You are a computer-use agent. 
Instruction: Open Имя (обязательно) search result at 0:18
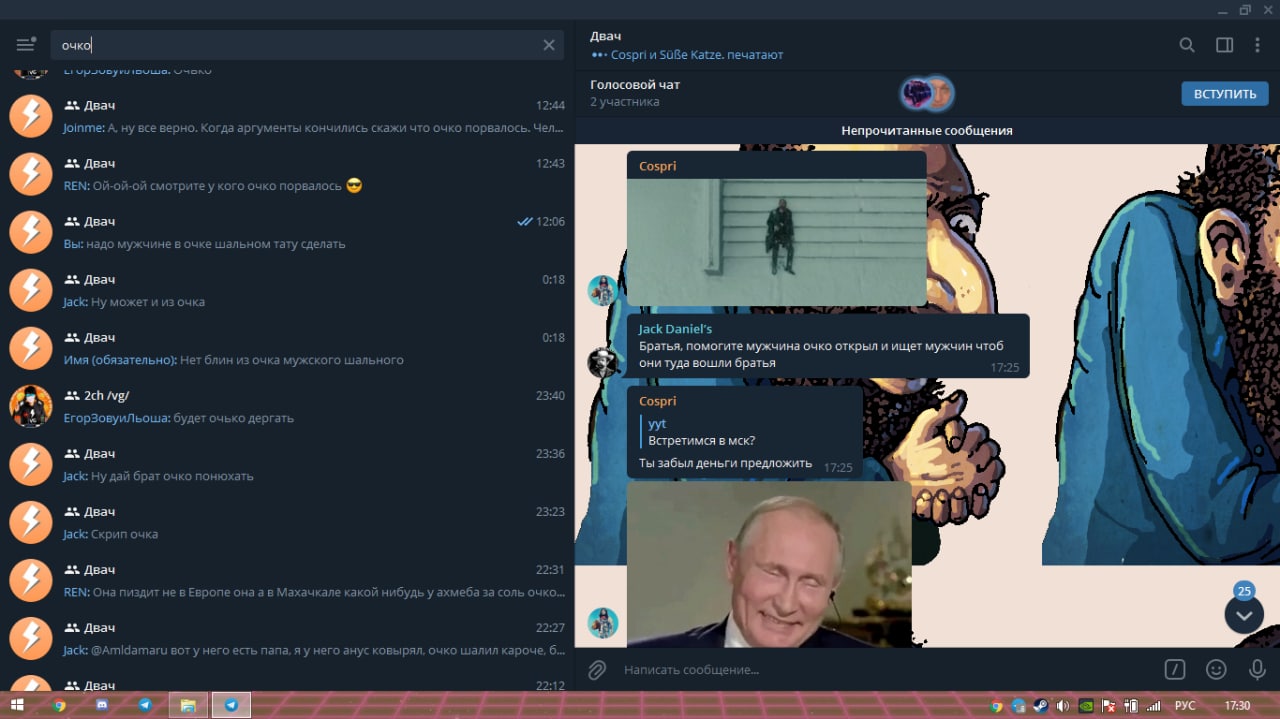coord(287,348)
